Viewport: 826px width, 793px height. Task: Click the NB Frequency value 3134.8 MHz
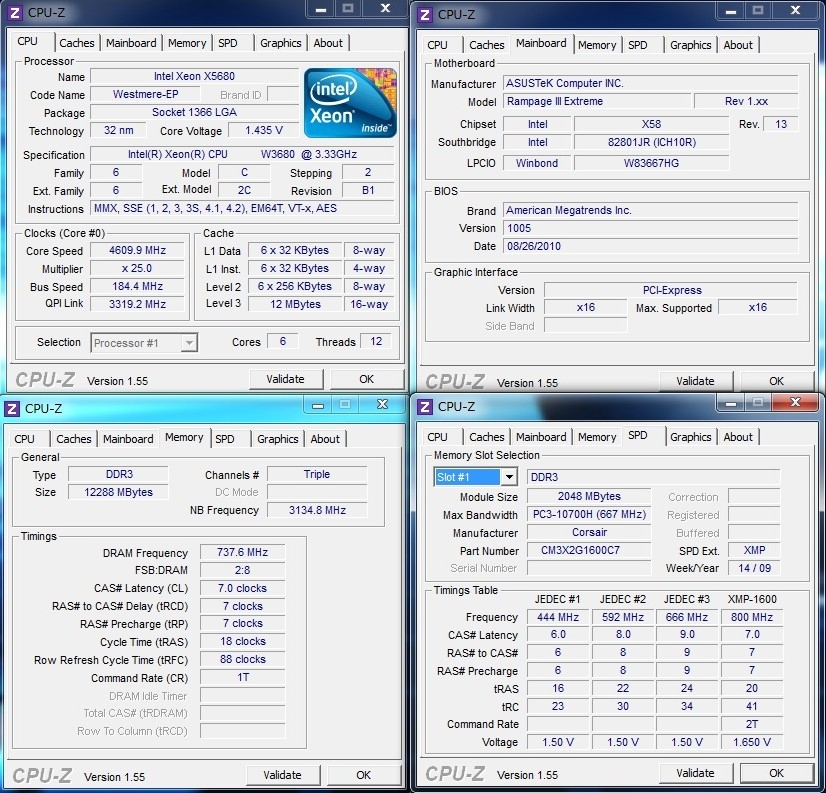click(x=317, y=510)
